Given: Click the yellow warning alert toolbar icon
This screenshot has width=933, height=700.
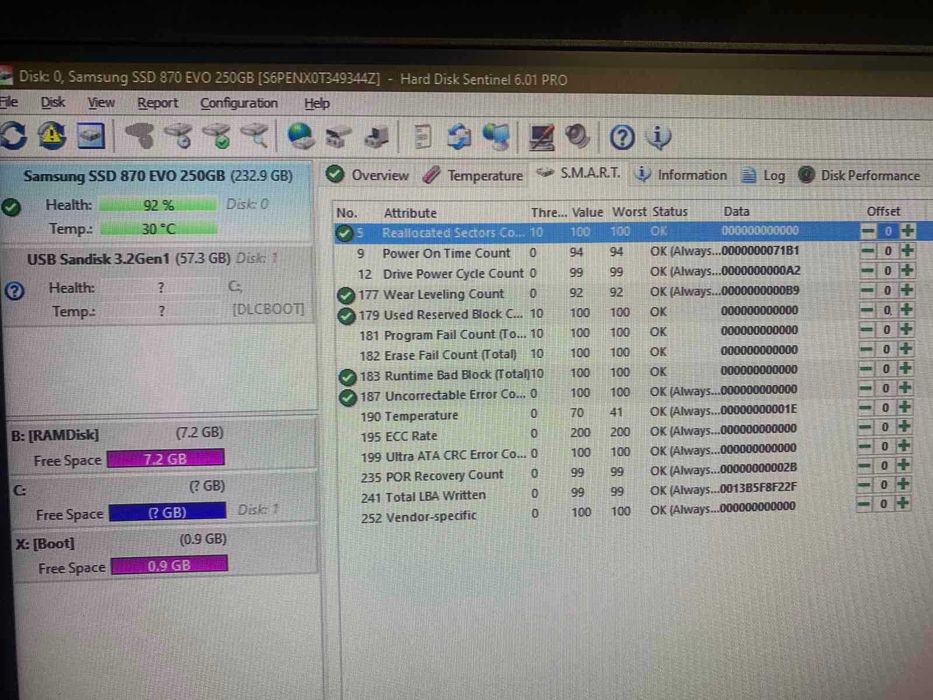Looking at the screenshot, I should pyautogui.click(x=52, y=136).
